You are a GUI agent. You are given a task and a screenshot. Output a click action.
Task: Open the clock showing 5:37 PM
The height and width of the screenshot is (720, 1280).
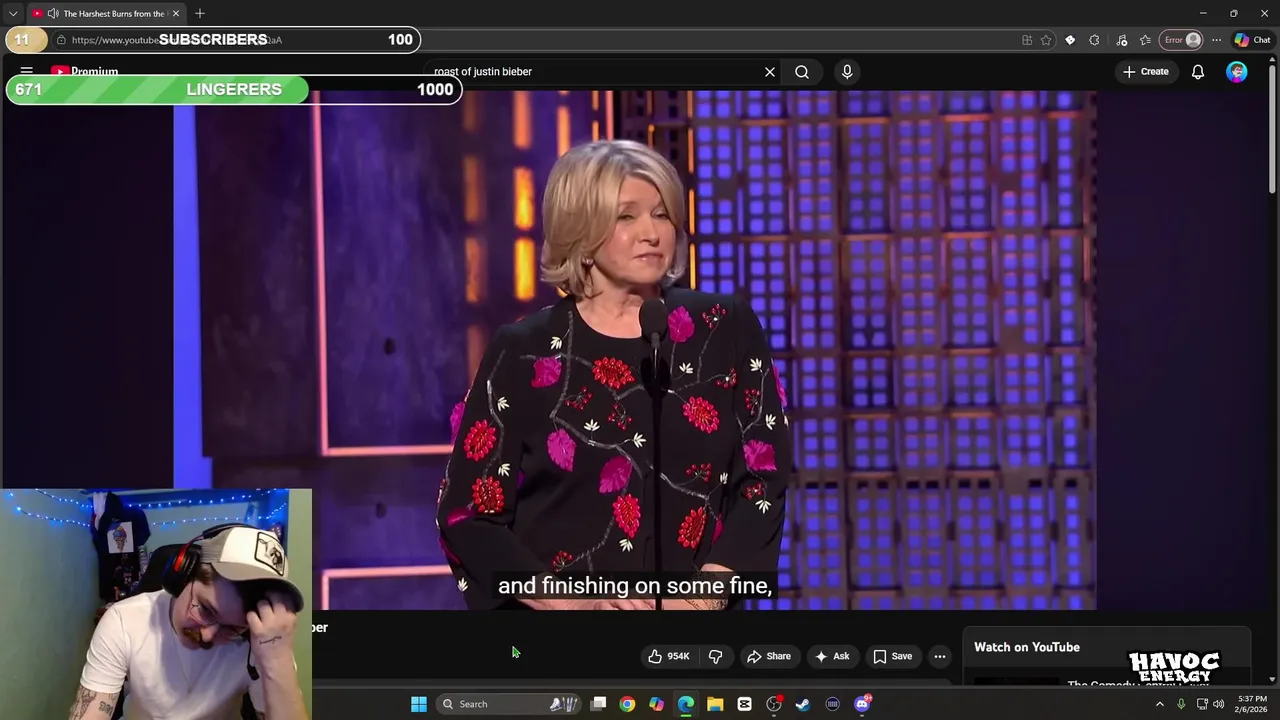[1252, 704]
